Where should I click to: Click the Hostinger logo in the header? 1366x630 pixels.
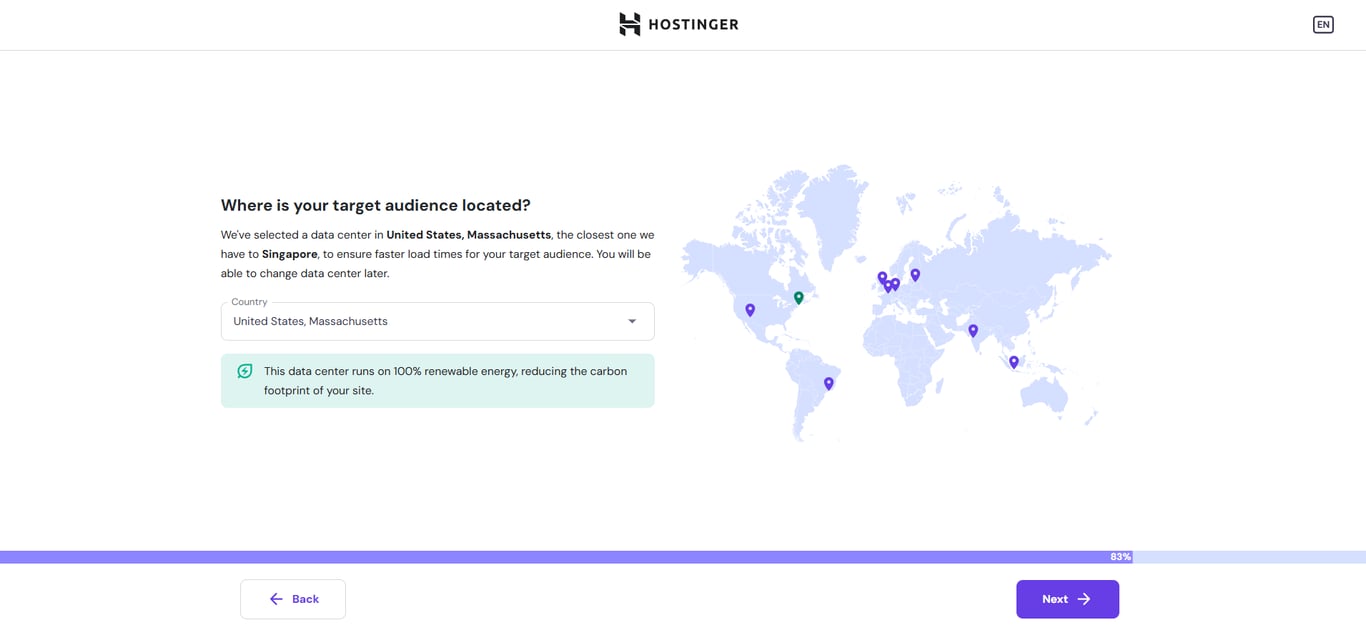pos(678,24)
